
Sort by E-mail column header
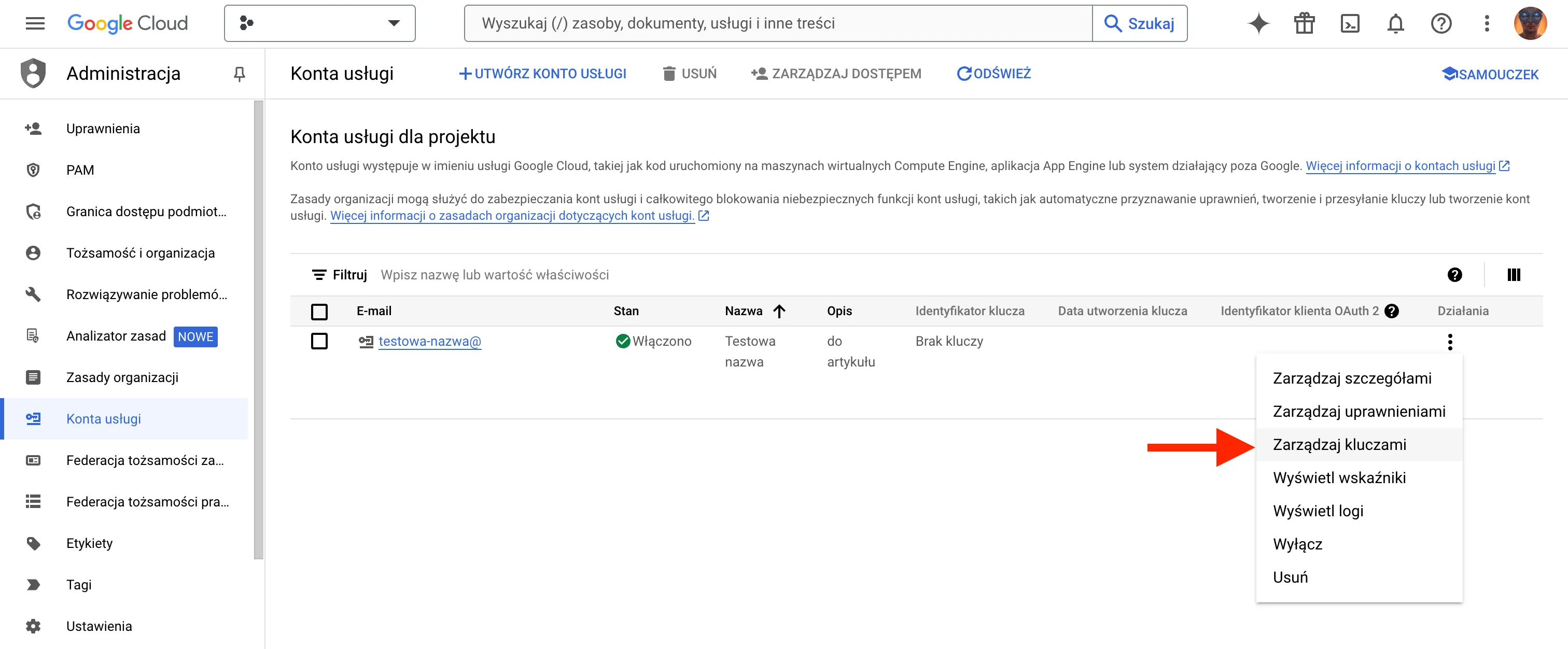tap(374, 311)
